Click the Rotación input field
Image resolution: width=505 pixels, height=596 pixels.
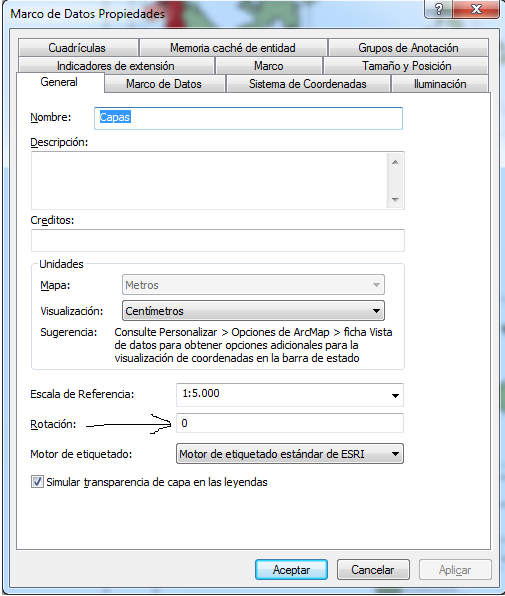coord(290,423)
